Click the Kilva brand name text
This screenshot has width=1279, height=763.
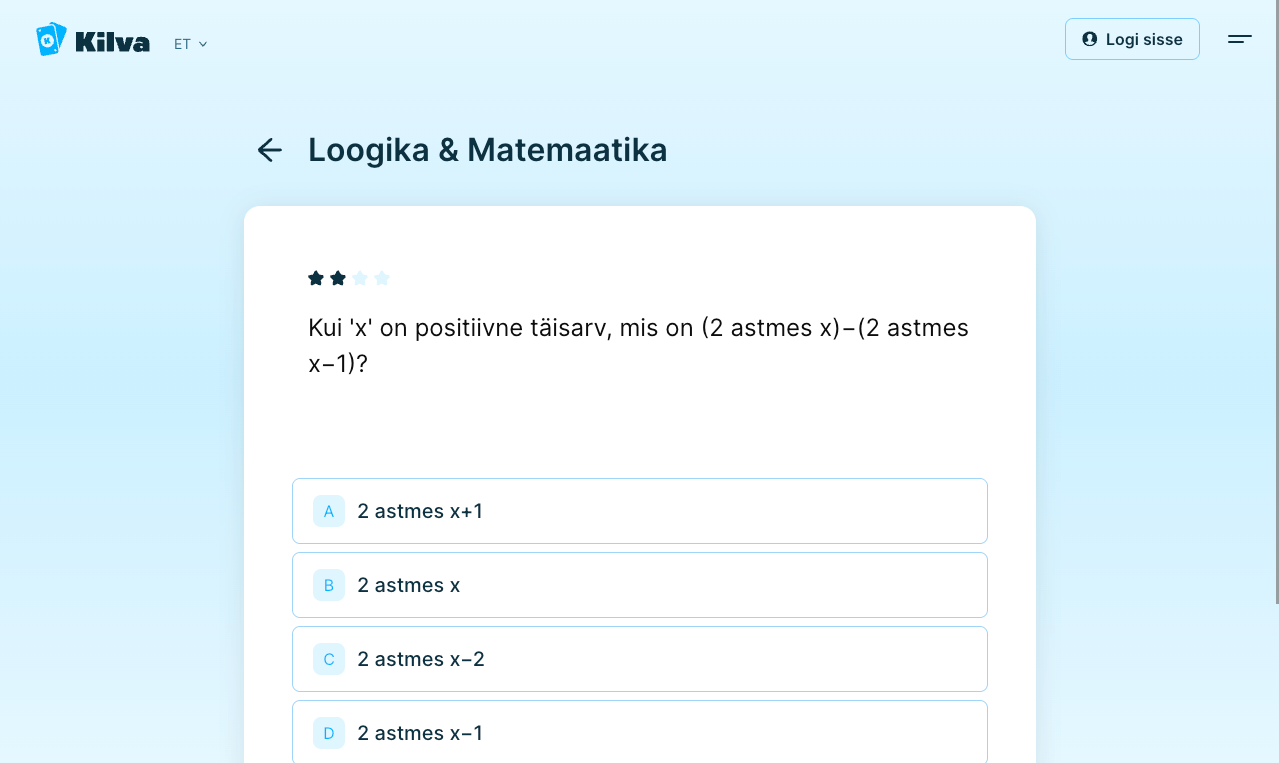pos(112,42)
